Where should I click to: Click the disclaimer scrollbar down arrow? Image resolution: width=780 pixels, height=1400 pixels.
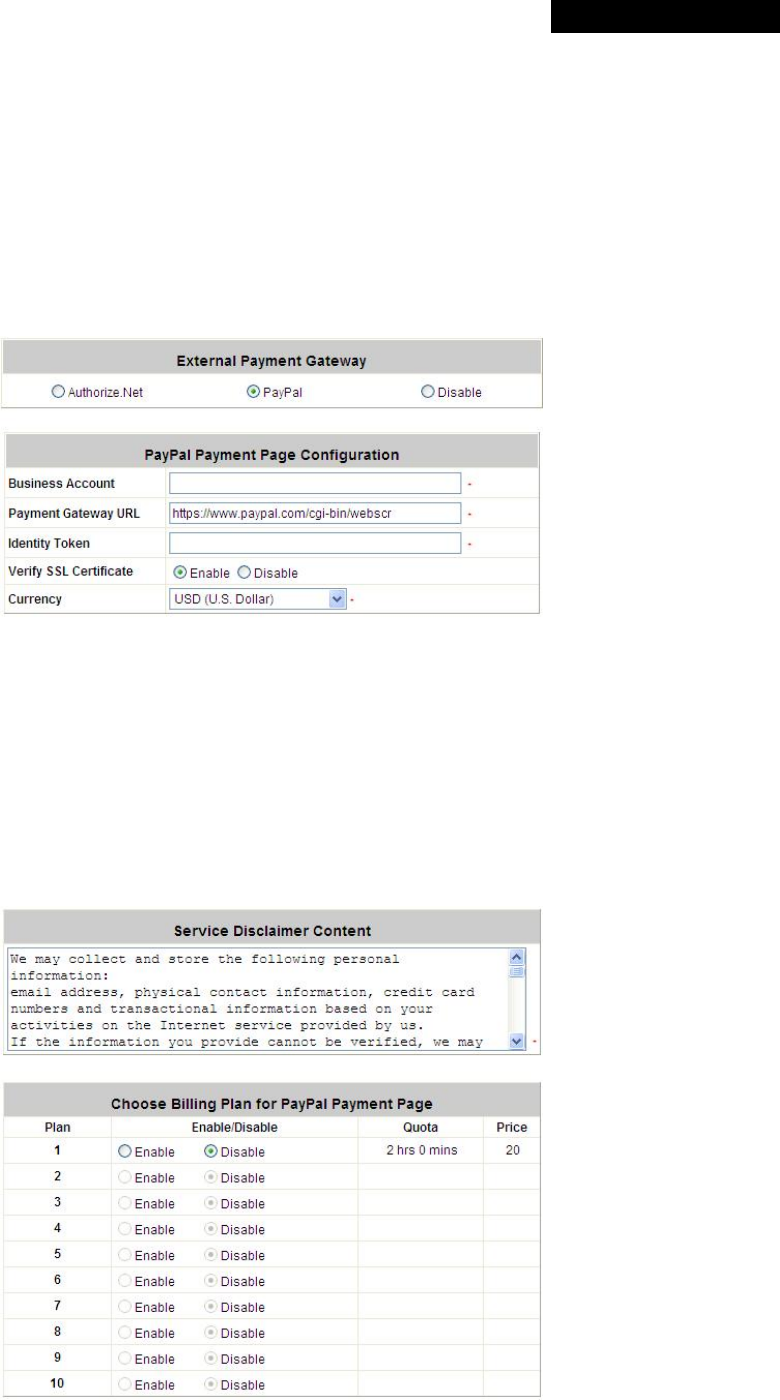point(517,1042)
